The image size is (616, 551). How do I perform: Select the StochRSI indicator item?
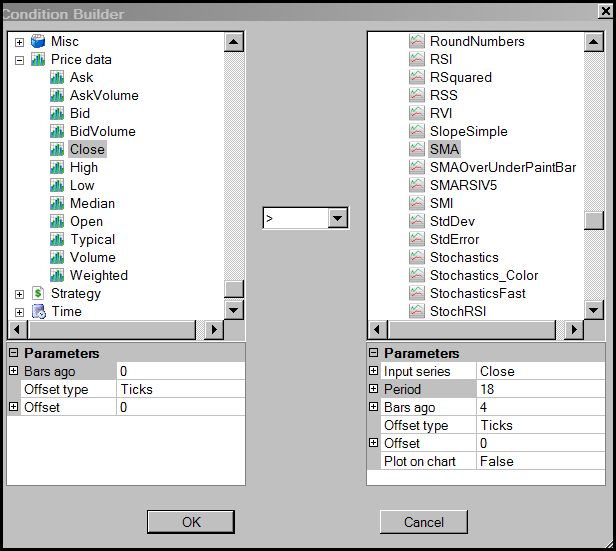[x=458, y=312]
